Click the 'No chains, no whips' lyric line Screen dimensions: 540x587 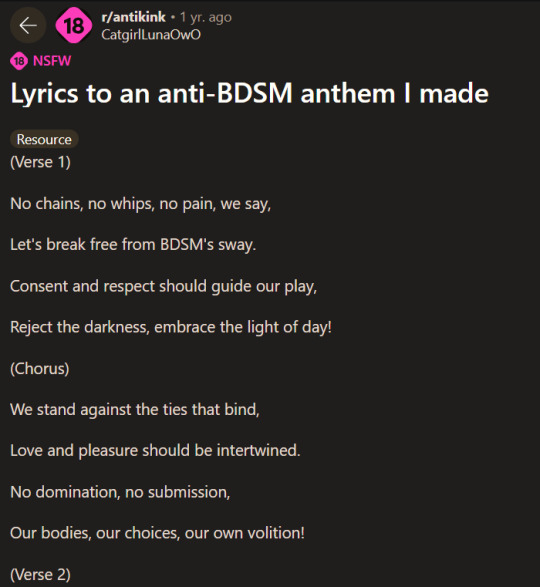140,204
